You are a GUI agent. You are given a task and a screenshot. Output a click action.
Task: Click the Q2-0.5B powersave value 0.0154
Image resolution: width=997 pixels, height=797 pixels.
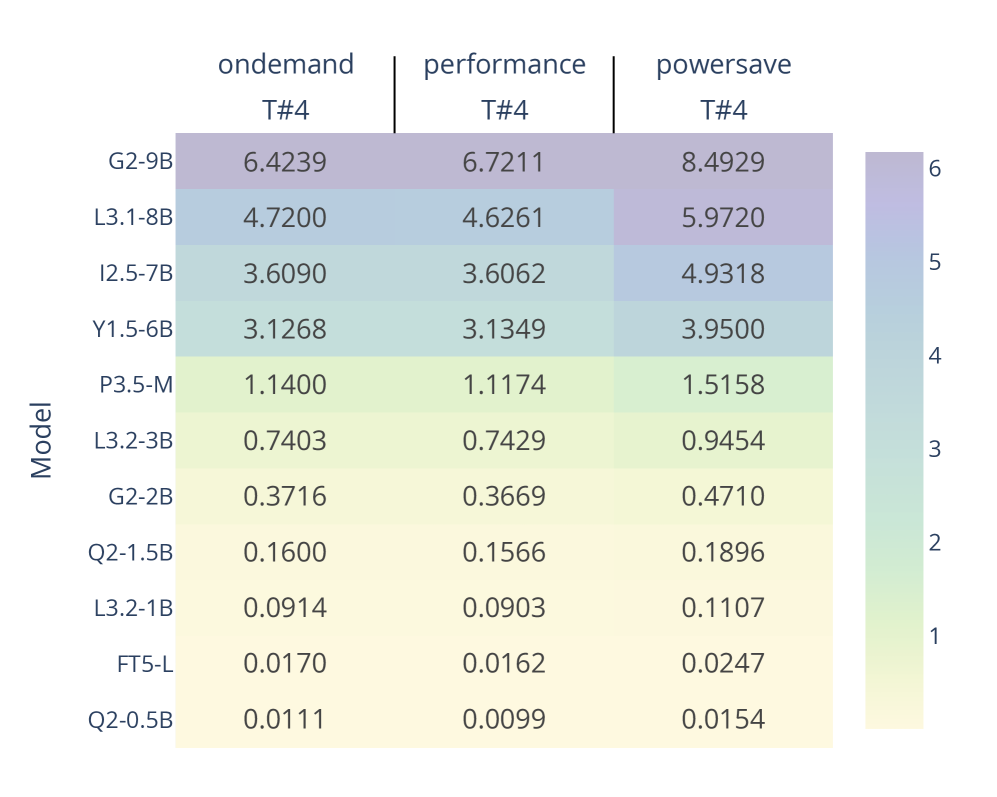(x=723, y=719)
